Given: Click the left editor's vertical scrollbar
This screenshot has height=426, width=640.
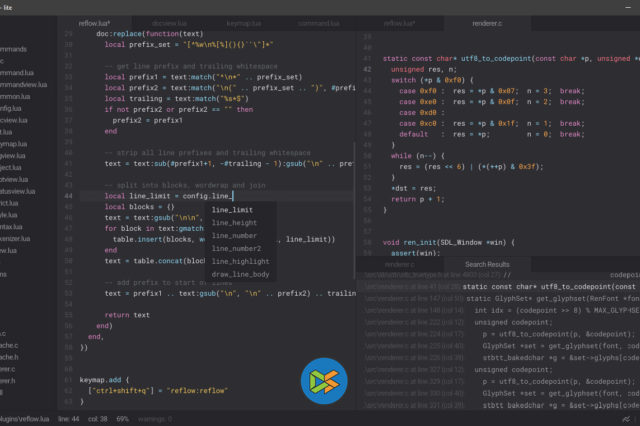Looking at the screenshot, I should 354,210.
